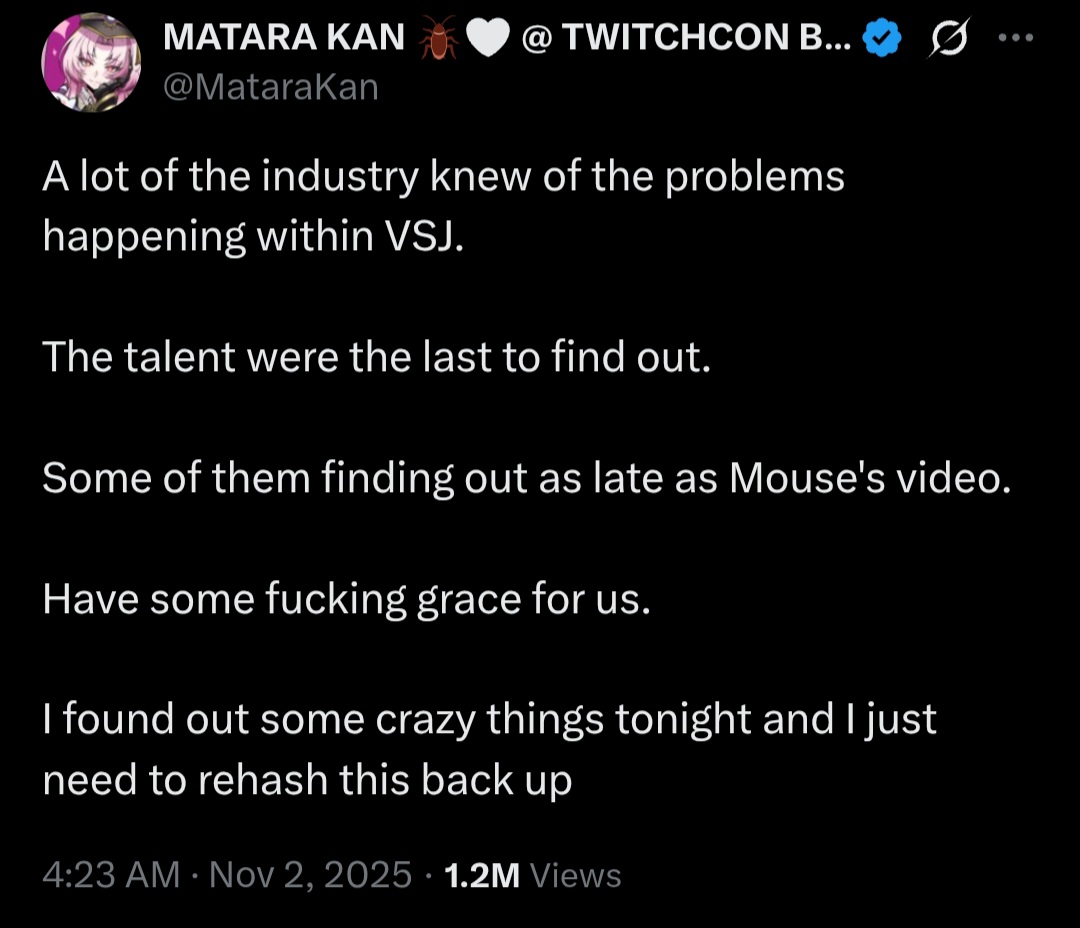Click the "need to rehash this back up" line
The height and width of the screenshot is (928, 1080).
307,780
